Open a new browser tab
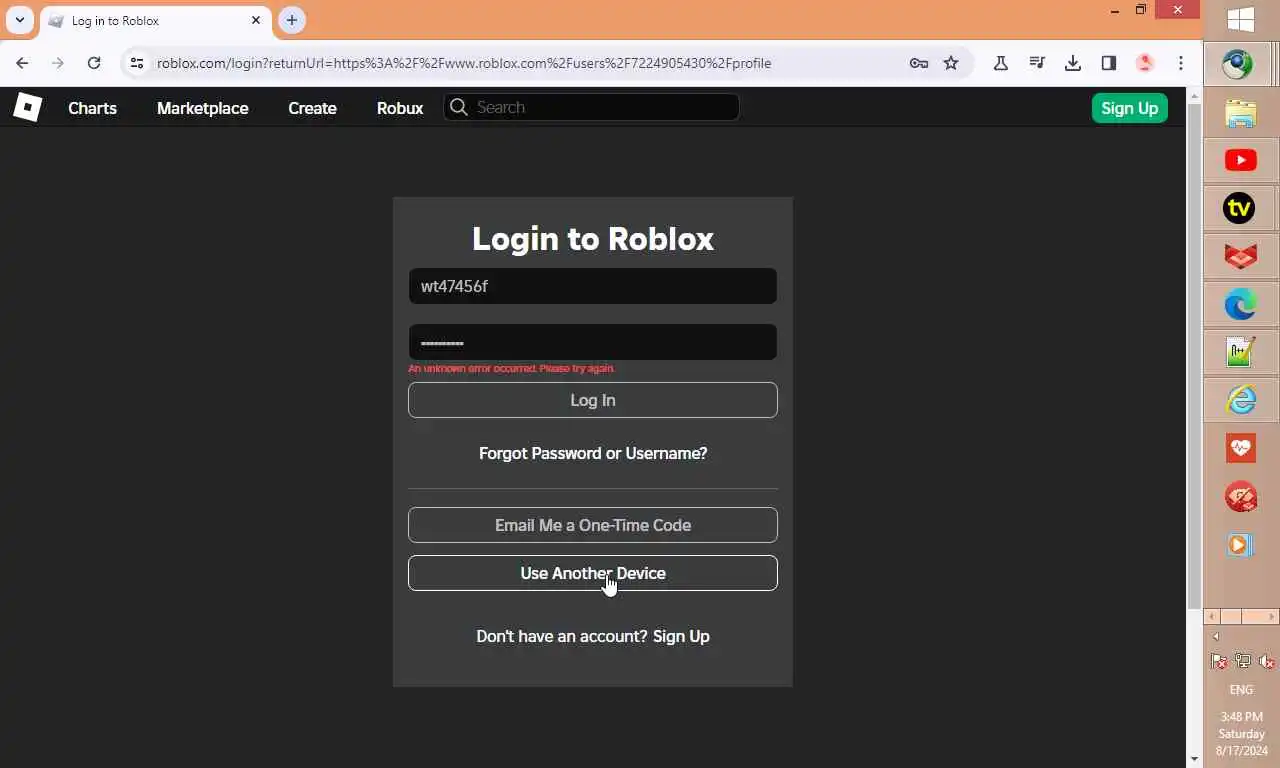1280x768 pixels. tap(291, 20)
